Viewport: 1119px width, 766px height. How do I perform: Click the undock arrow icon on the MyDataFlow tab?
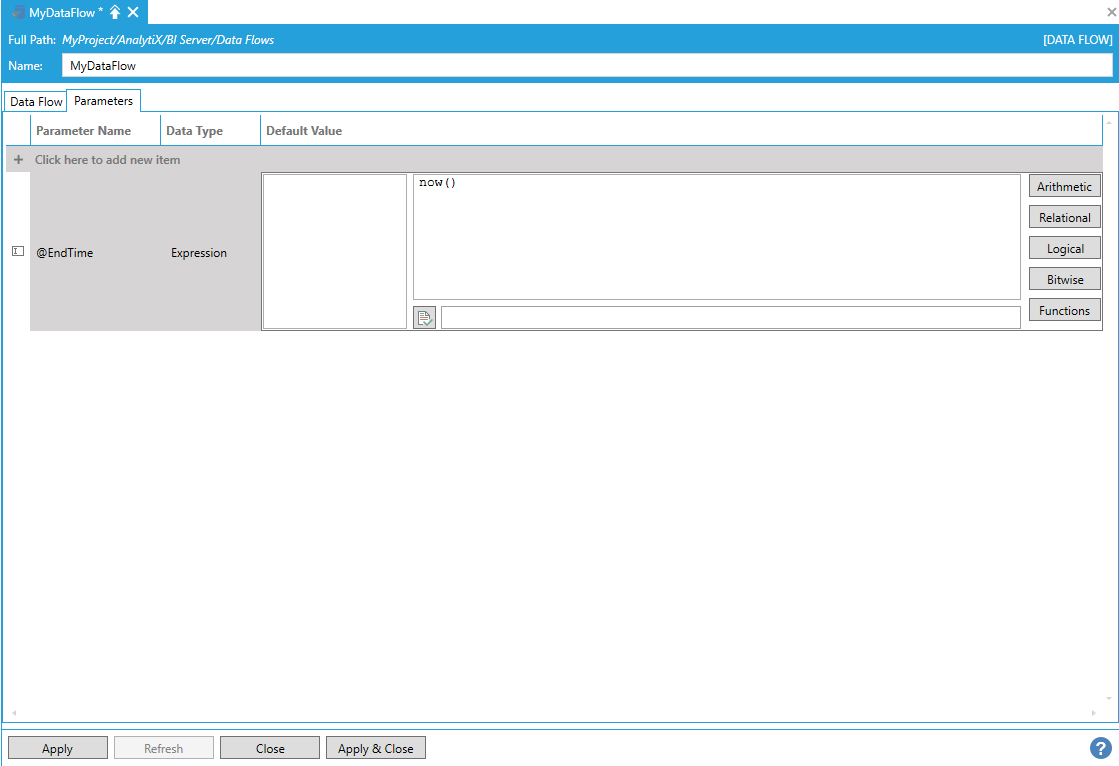coord(115,12)
